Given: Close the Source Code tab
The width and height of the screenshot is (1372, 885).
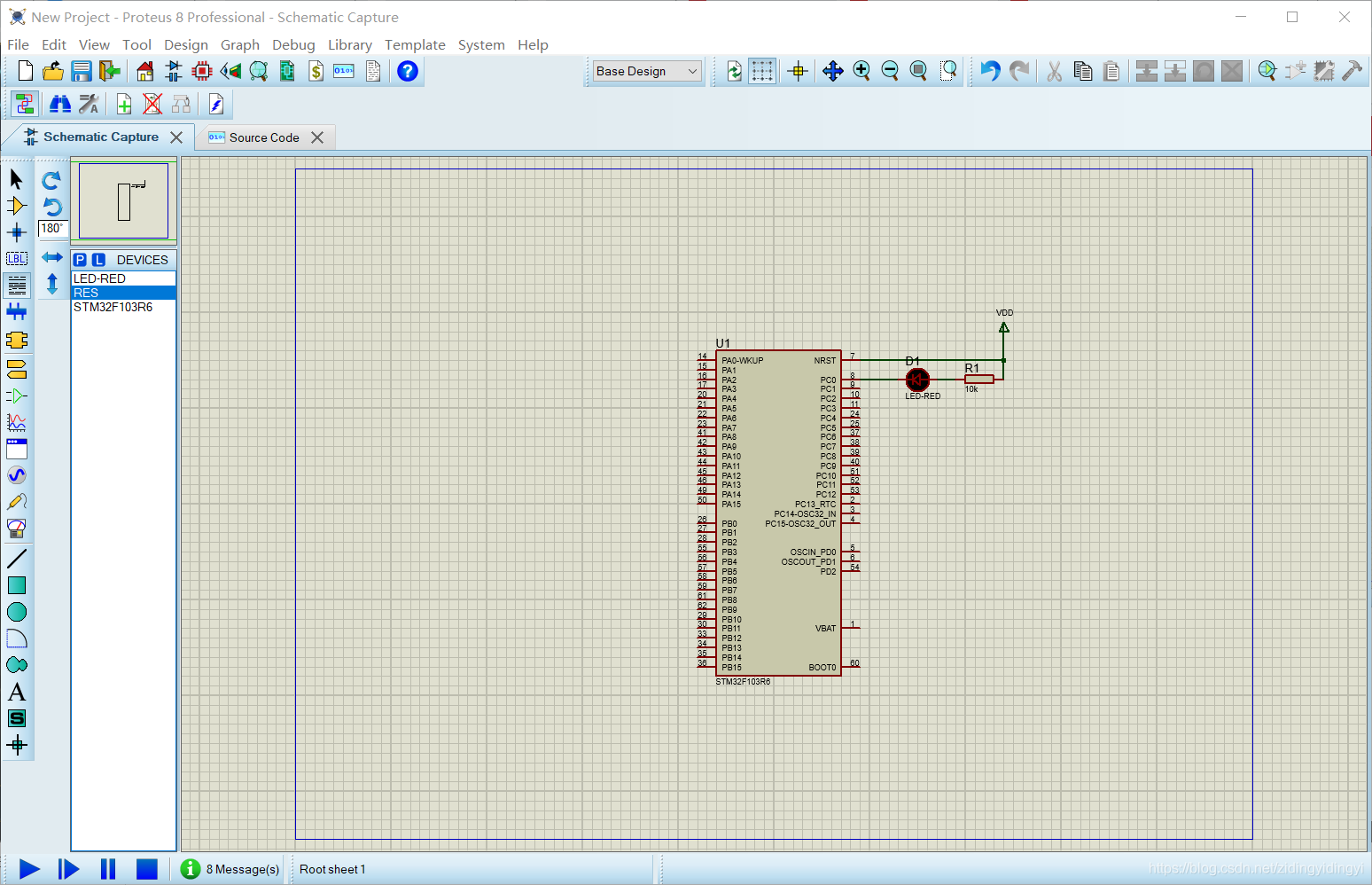Looking at the screenshot, I should coord(317,137).
